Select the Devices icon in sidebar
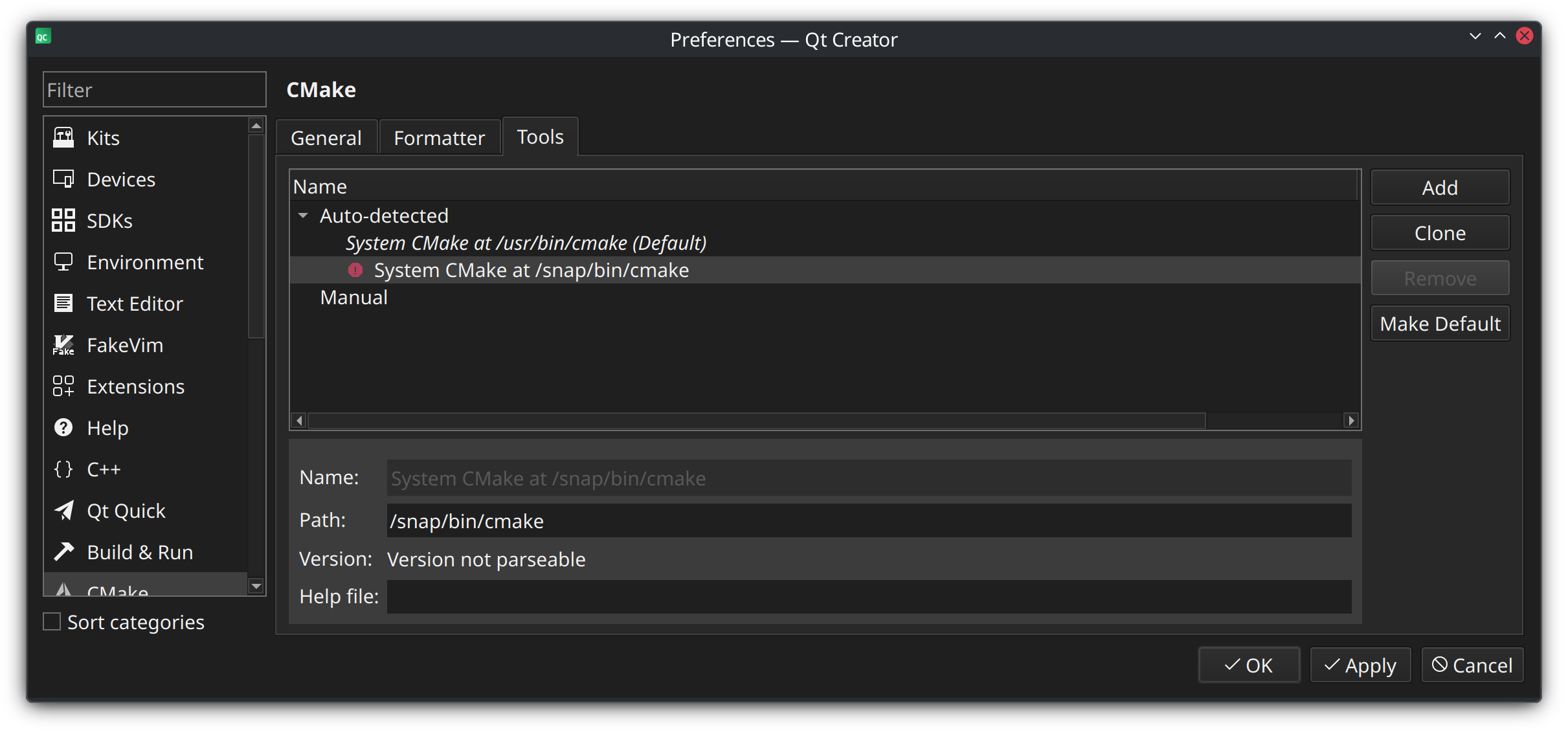Viewport: 1568px width, 734px height. pyautogui.click(x=63, y=179)
